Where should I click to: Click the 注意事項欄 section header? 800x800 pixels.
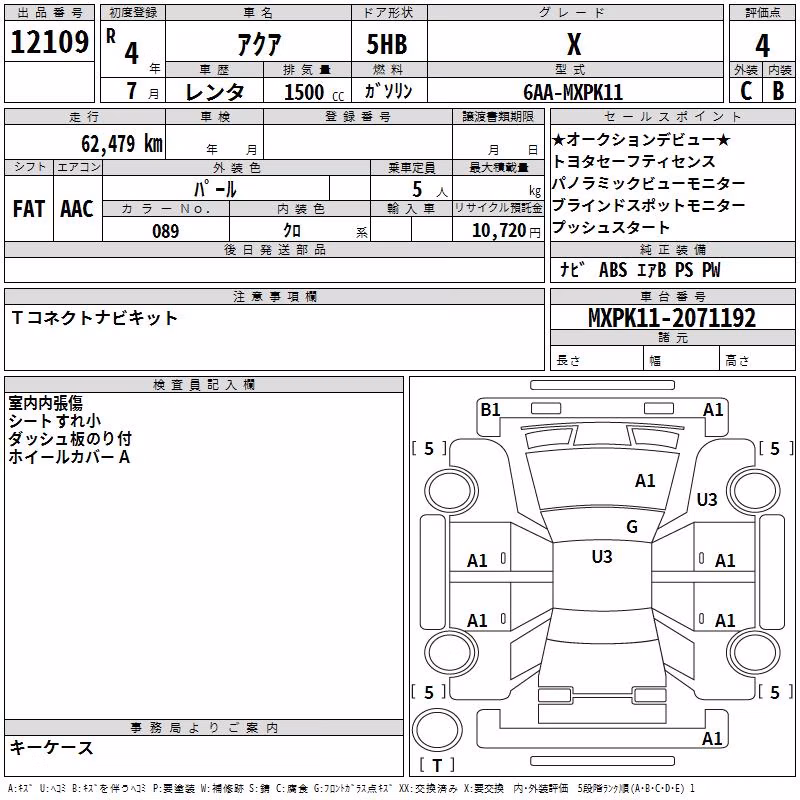pos(274,296)
